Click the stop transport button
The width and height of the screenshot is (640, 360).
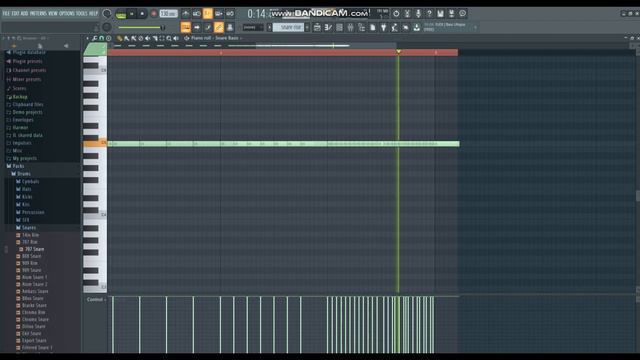pyautogui.click(x=142, y=14)
